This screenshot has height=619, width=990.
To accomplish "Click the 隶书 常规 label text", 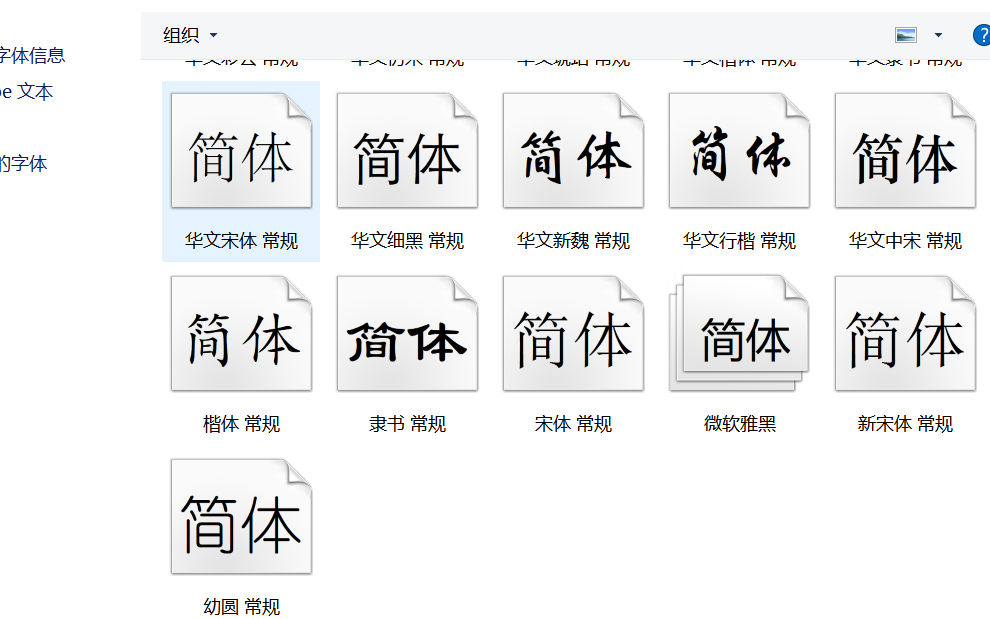I will click(x=407, y=424).
